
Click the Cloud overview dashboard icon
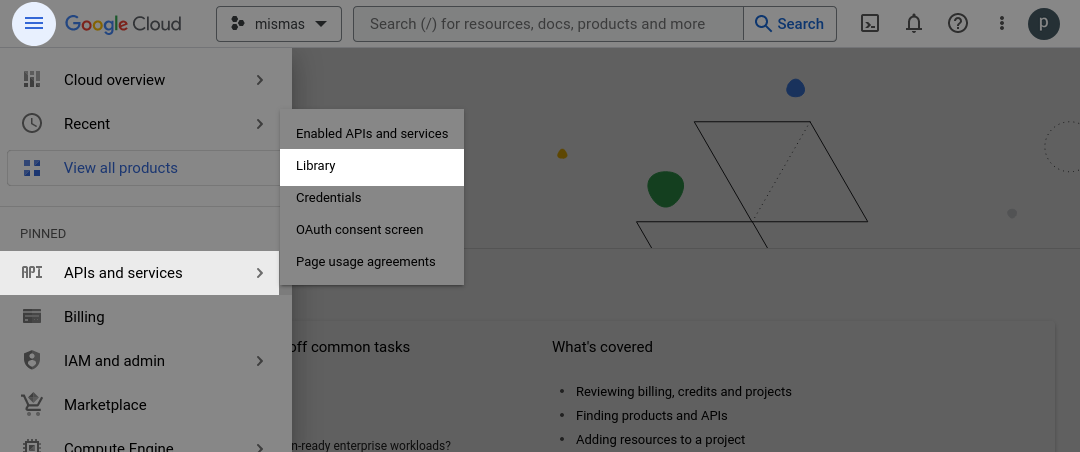(32, 79)
